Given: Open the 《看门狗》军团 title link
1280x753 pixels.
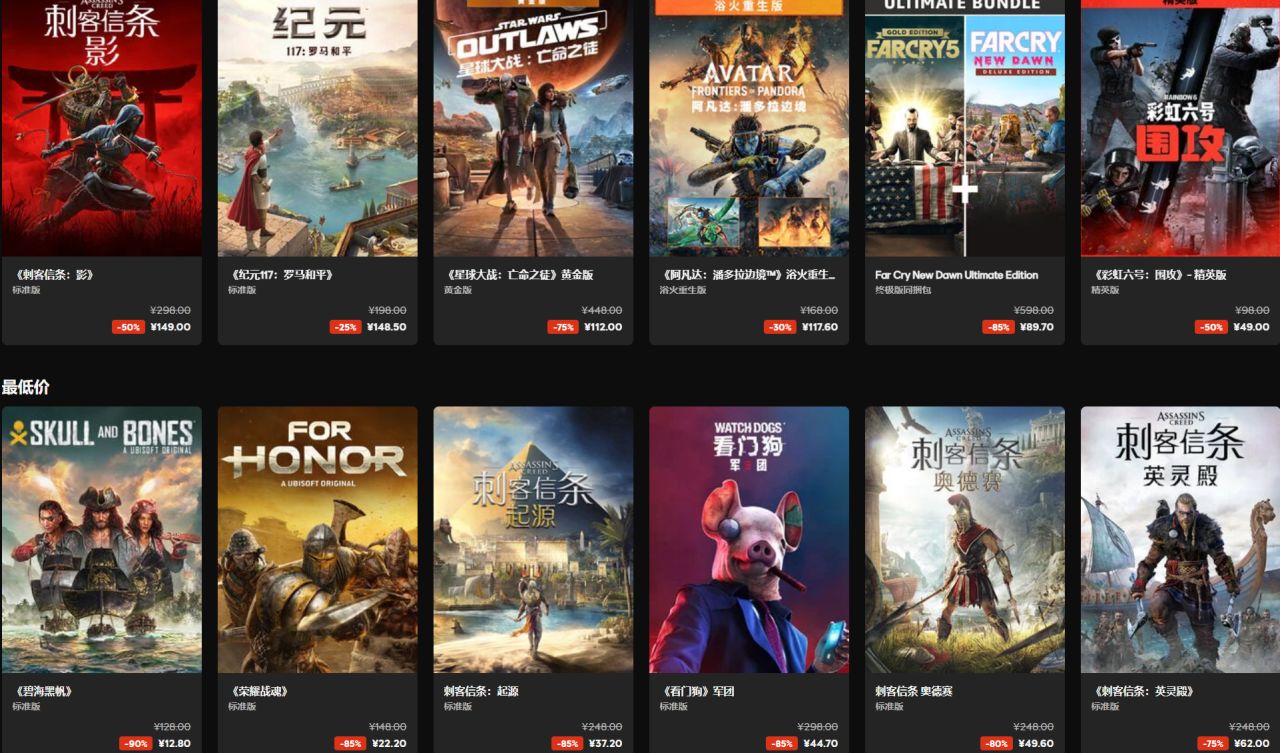Looking at the screenshot, I should 696,691.
